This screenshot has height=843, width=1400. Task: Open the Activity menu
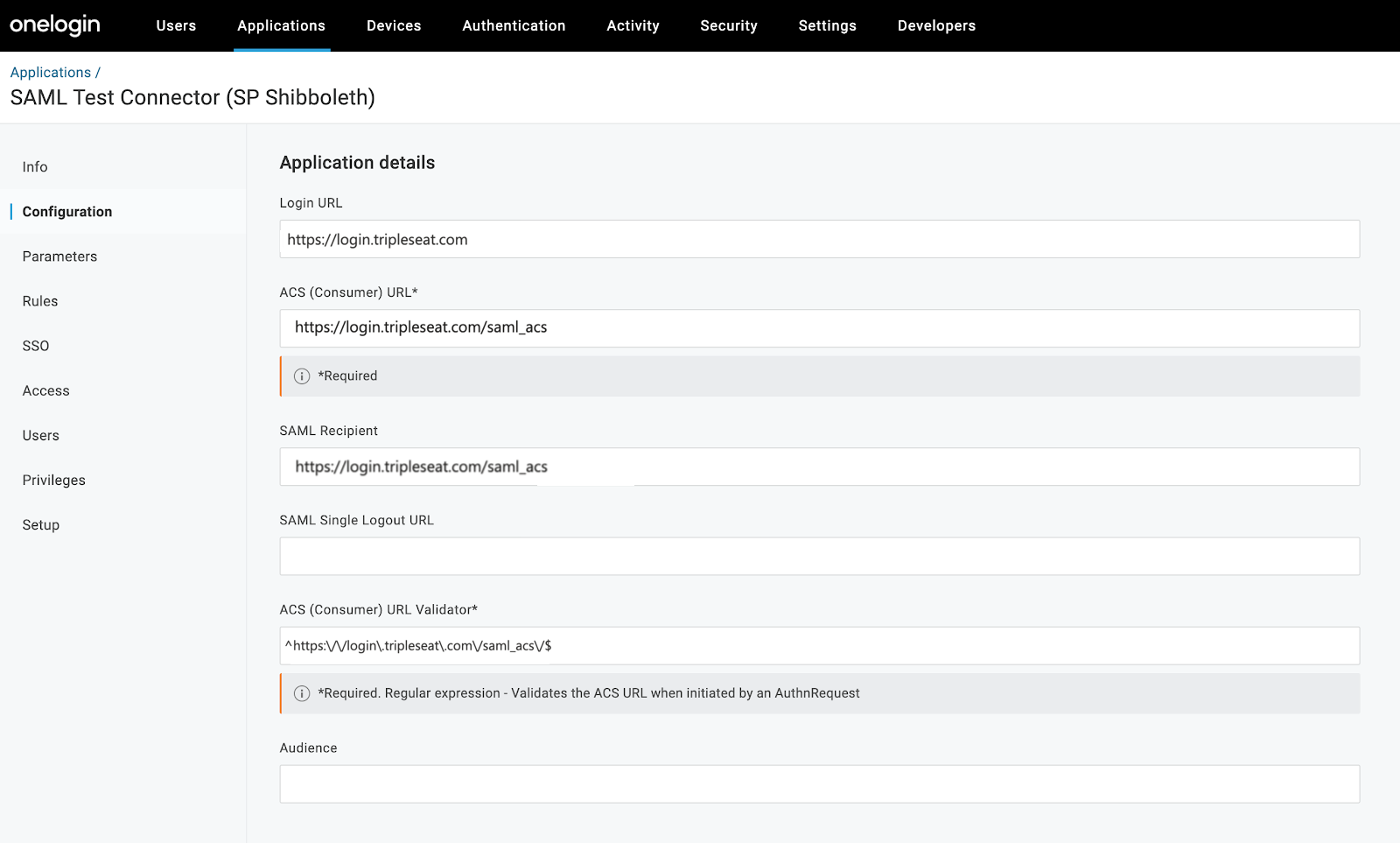tap(633, 25)
